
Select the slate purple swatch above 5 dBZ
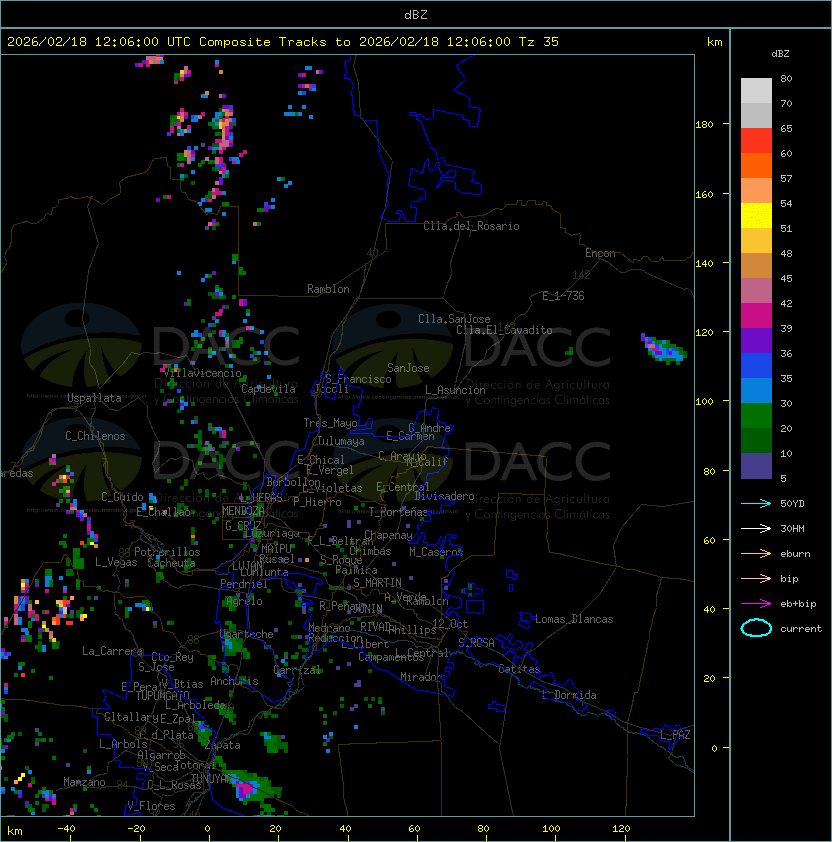(756, 466)
